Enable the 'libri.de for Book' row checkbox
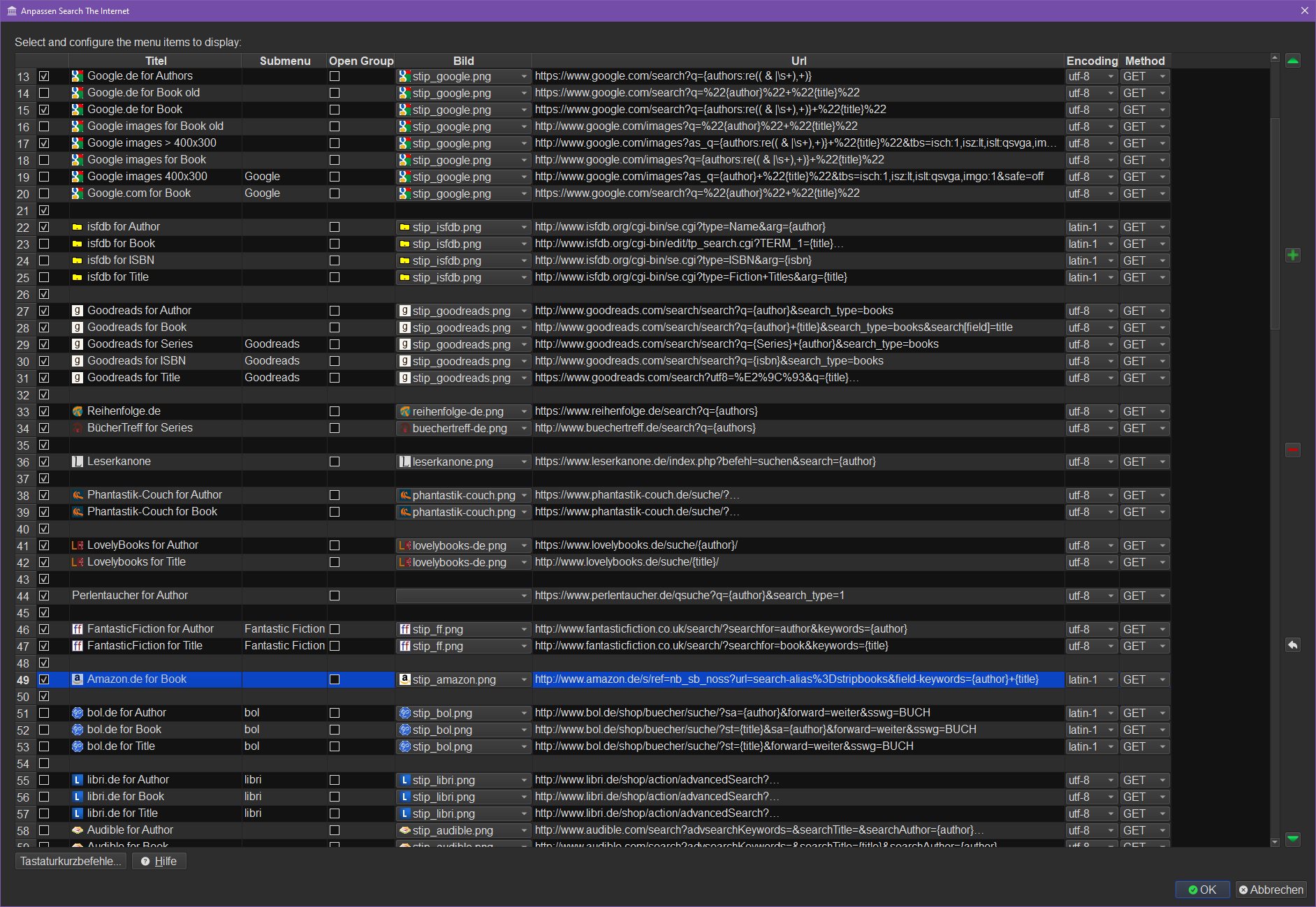 44,797
